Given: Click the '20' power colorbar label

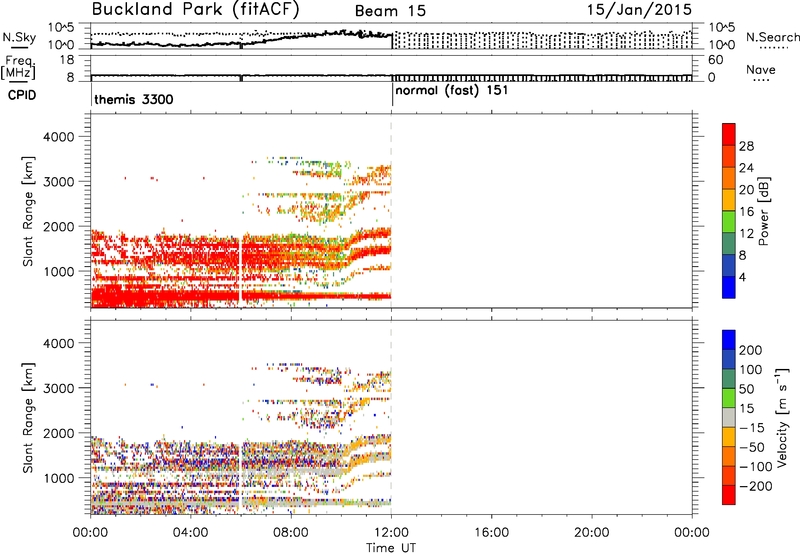Looking at the screenshot, I should (746, 190).
